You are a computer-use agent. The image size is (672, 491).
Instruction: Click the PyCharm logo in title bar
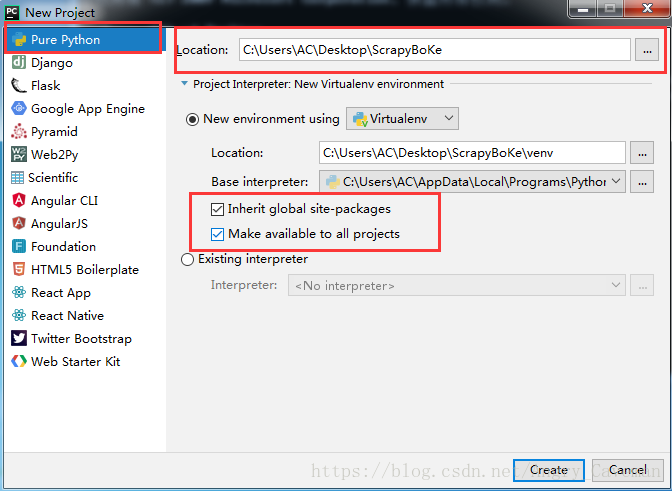point(12,12)
